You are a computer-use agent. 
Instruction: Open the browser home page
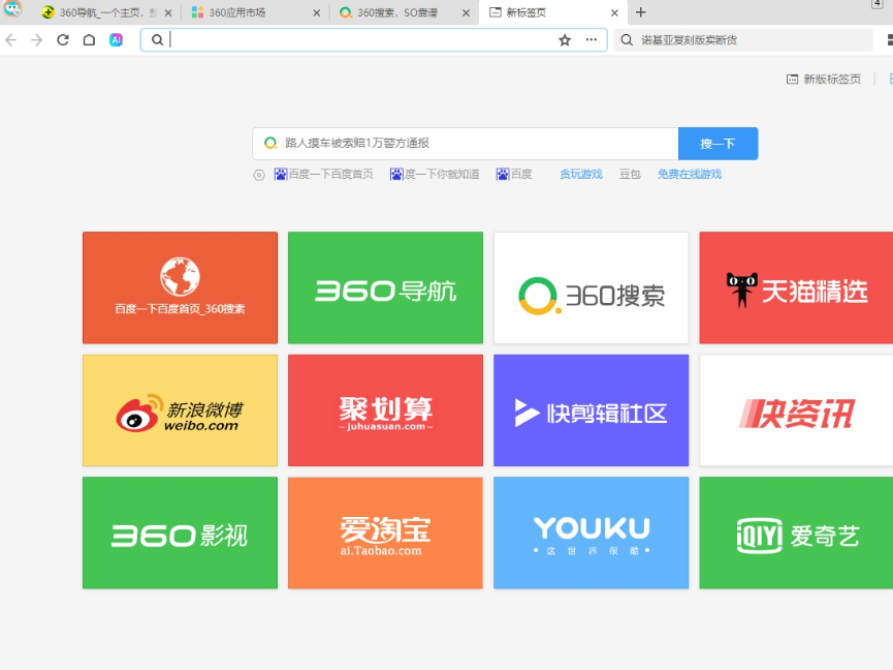coord(89,40)
